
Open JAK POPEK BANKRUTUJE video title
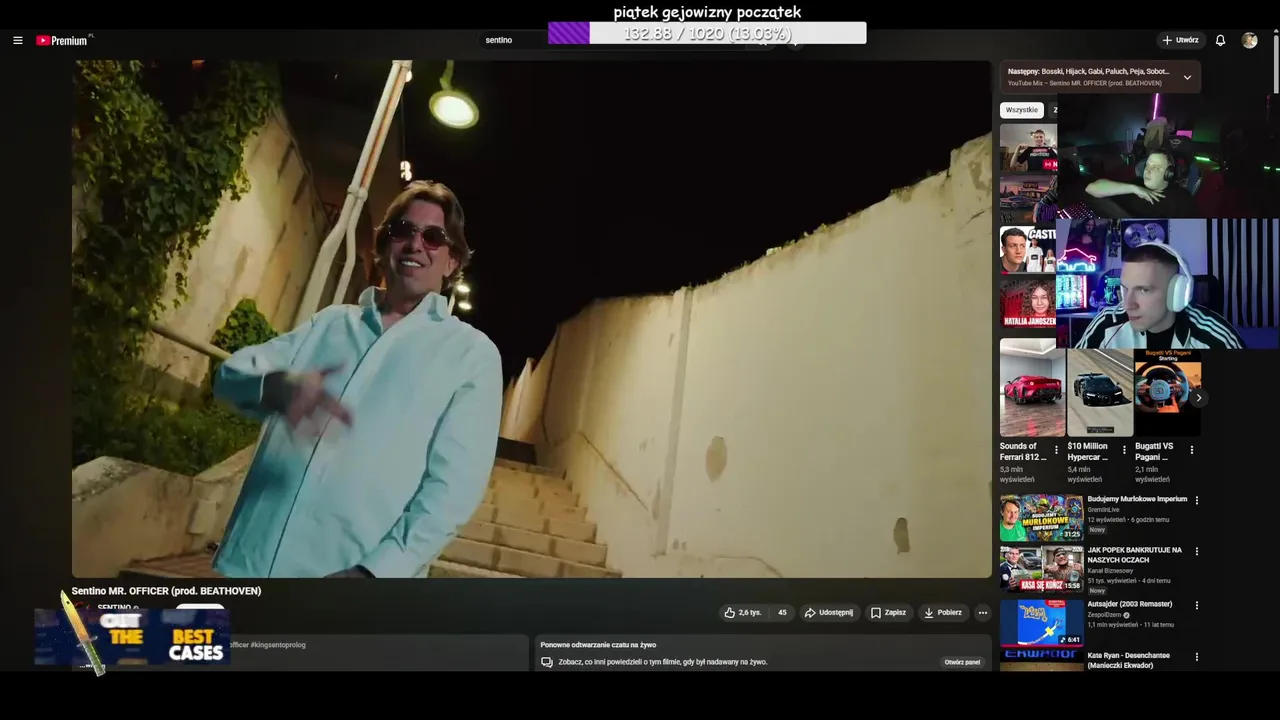pyautogui.click(x=1134, y=555)
